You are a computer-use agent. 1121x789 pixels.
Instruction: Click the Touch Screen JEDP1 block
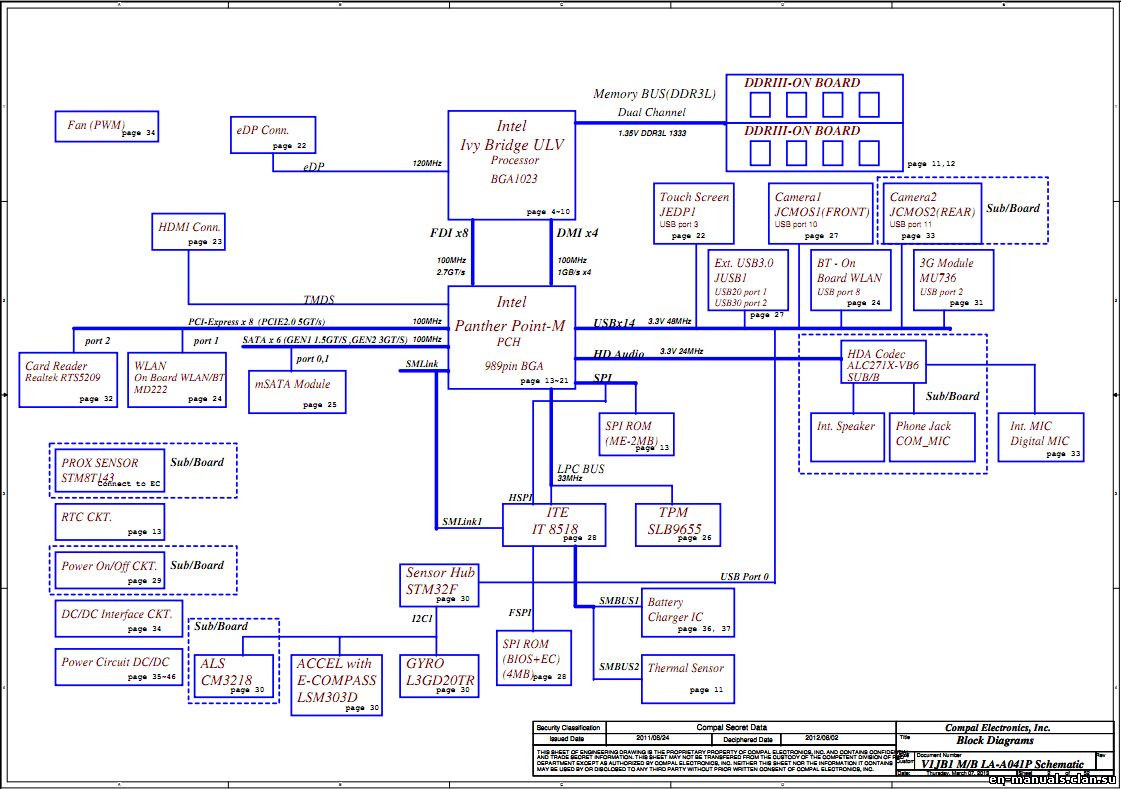click(x=693, y=213)
